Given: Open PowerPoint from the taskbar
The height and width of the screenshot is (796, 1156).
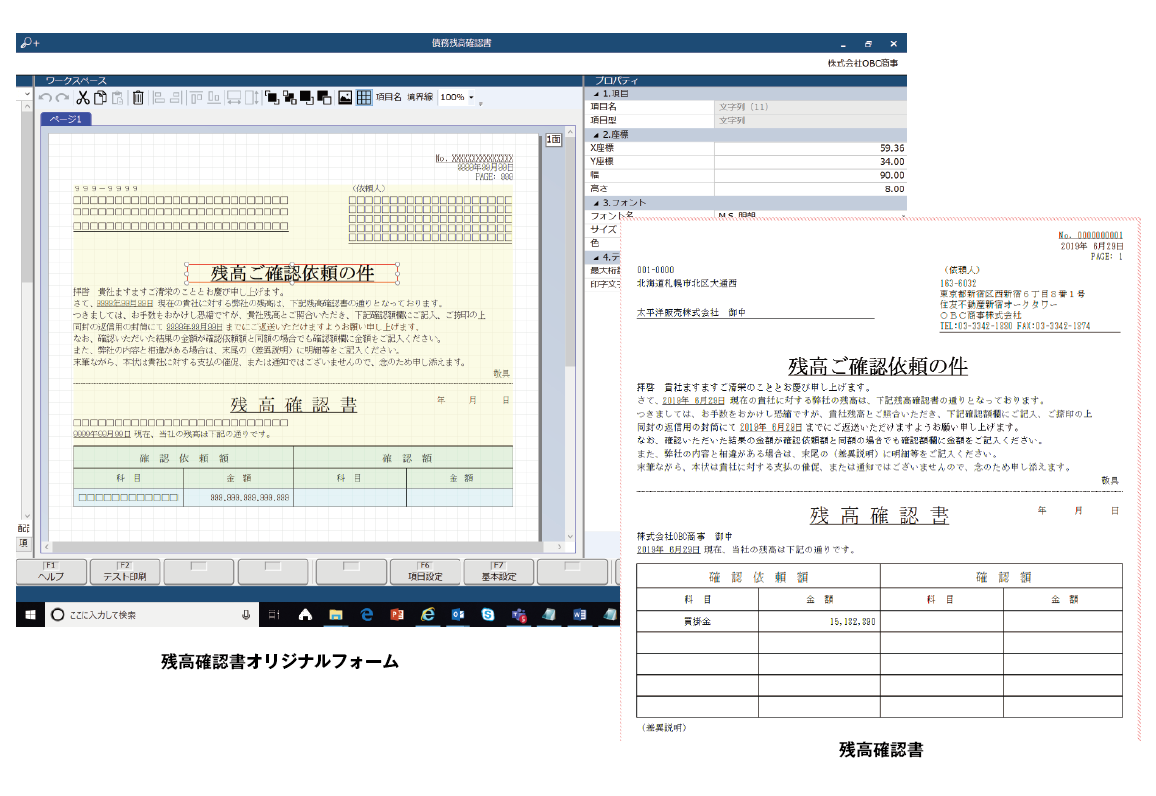Looking at the screenshot, I should click(x=397, y=614).
